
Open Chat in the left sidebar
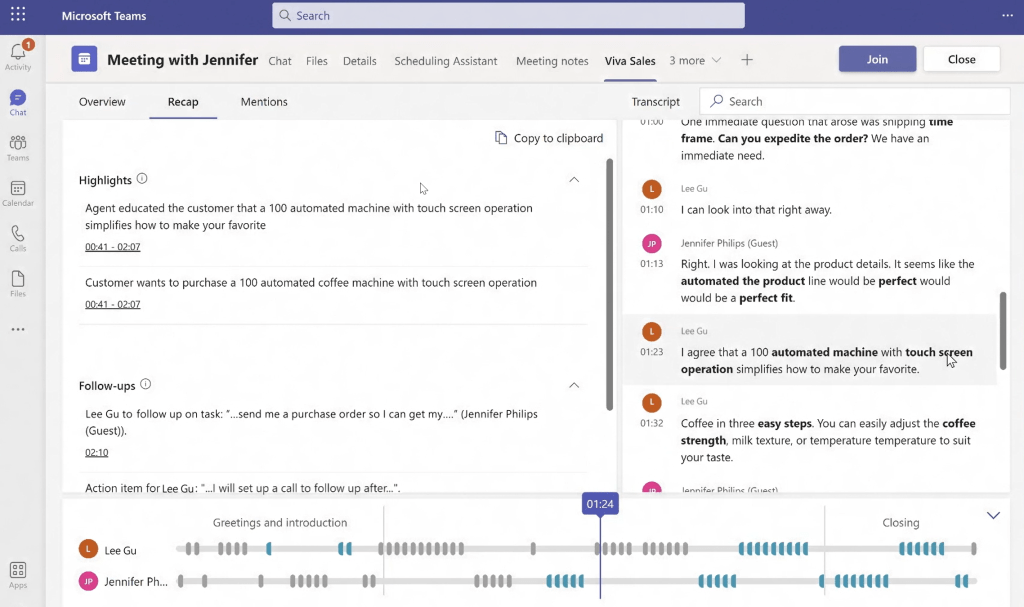click(18, 103)
